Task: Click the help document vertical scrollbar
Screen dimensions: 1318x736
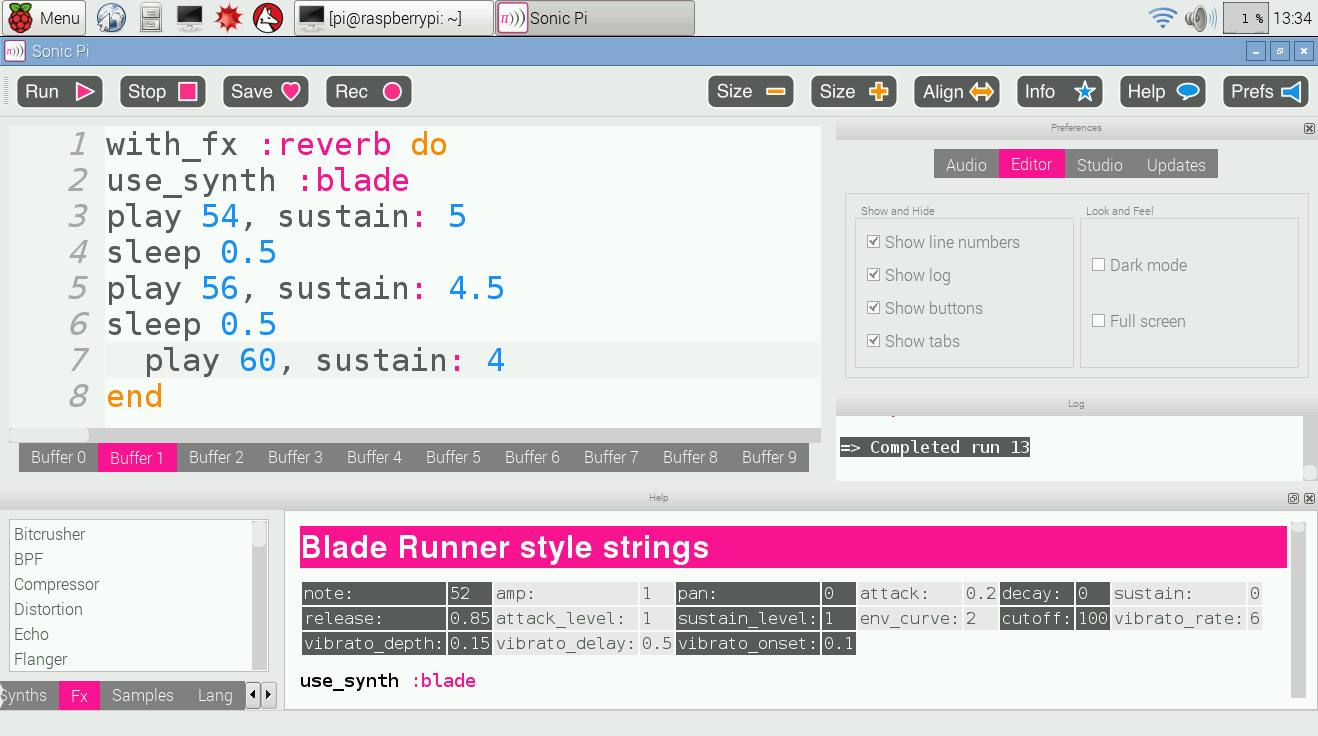Action: click(1298, 609)
